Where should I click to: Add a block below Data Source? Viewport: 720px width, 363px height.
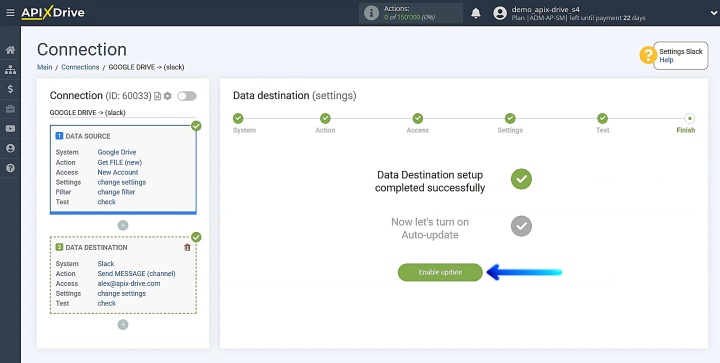[123, 225]
